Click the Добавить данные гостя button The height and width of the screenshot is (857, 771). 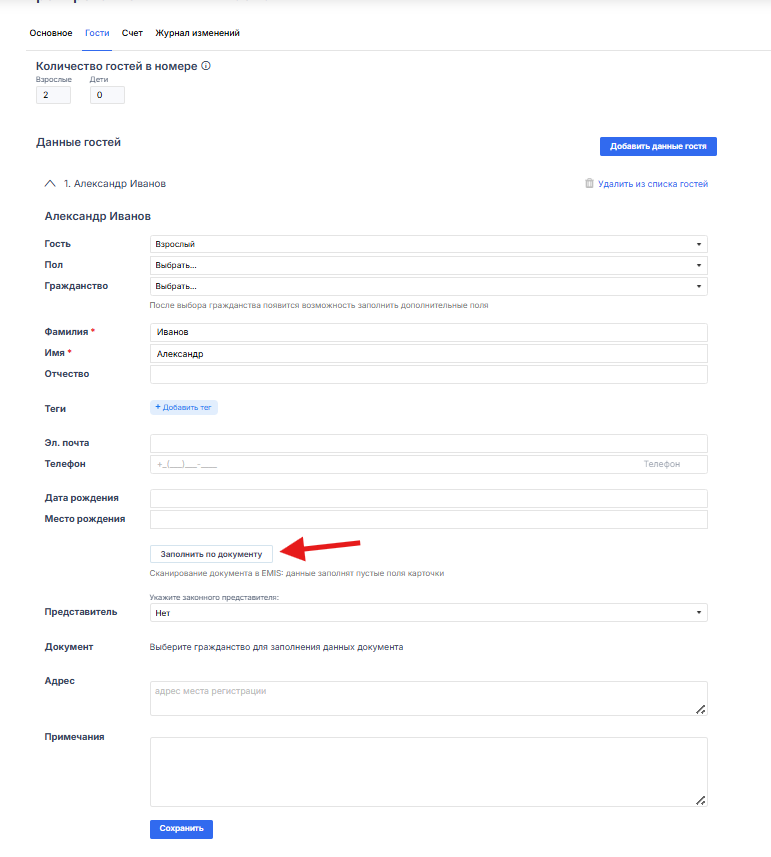658,146
